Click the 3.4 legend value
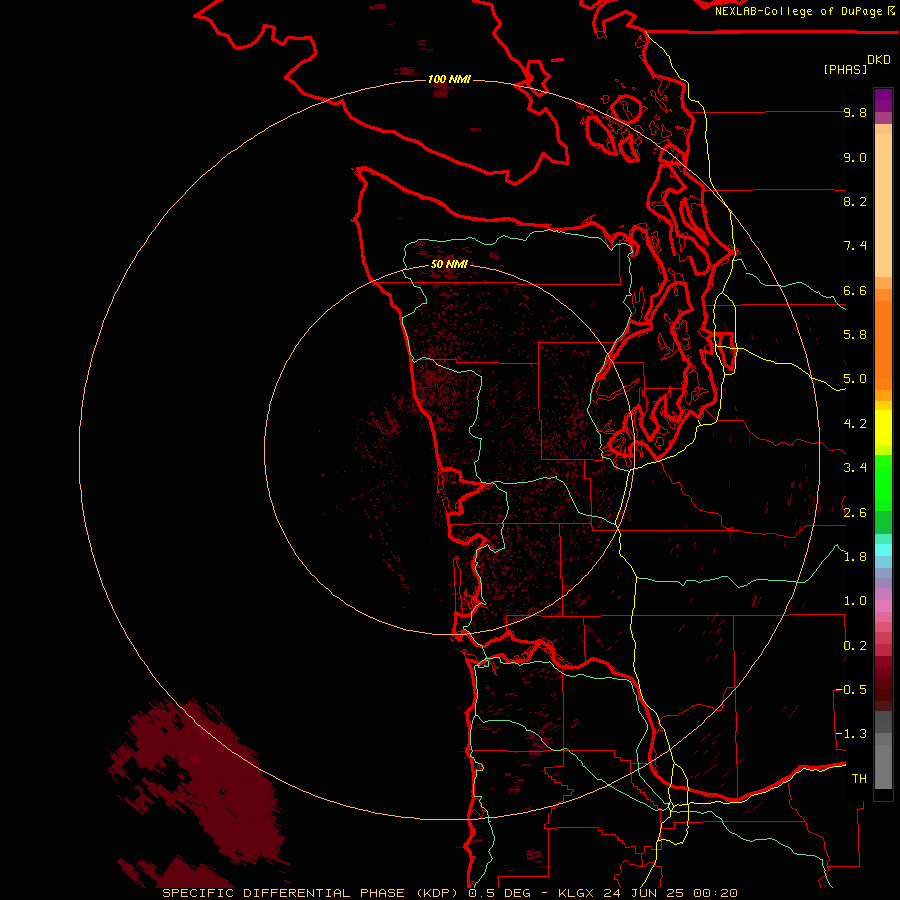The height and width of the screenshot is (900, 900). [x=855, y=468]
